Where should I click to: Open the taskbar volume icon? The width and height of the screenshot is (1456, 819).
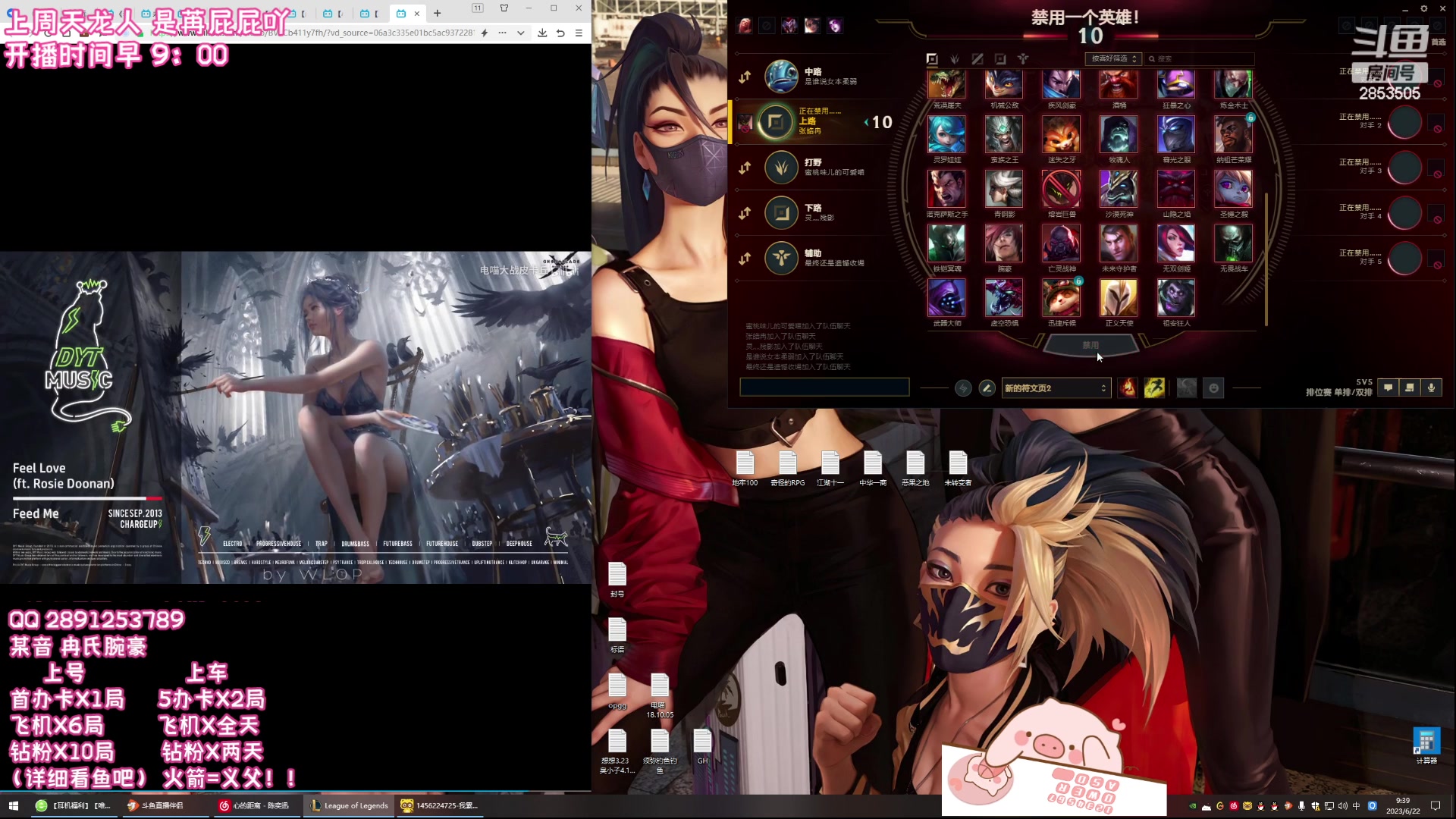(1343, 806)
